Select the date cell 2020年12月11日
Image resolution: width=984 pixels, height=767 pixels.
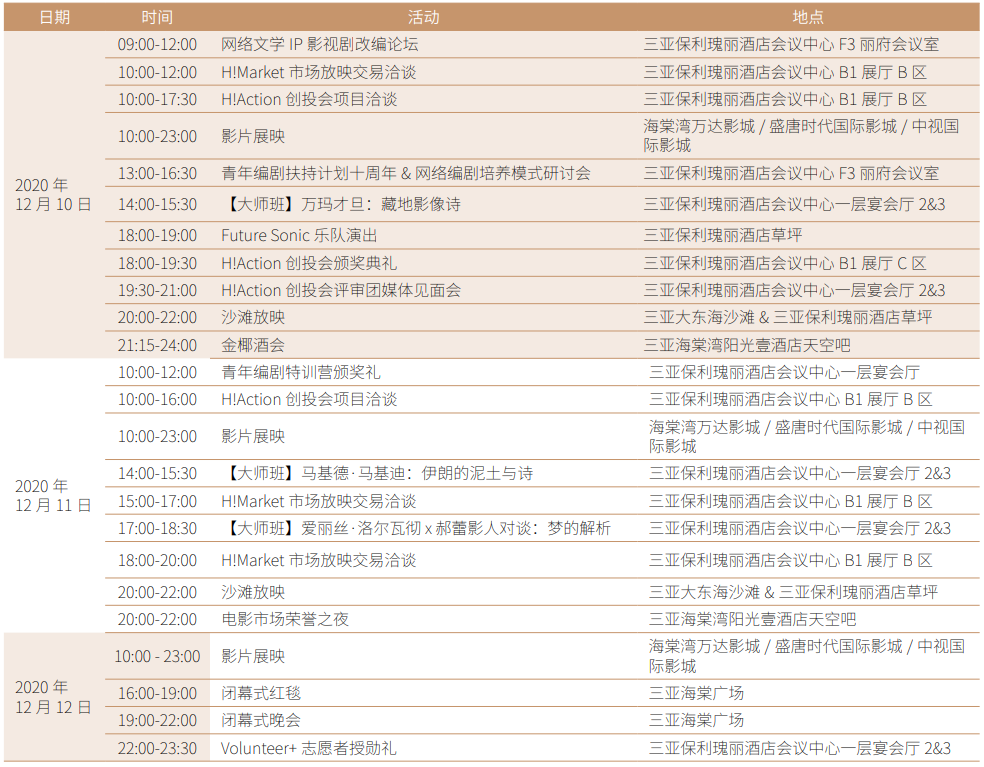(x=53, y=496)
